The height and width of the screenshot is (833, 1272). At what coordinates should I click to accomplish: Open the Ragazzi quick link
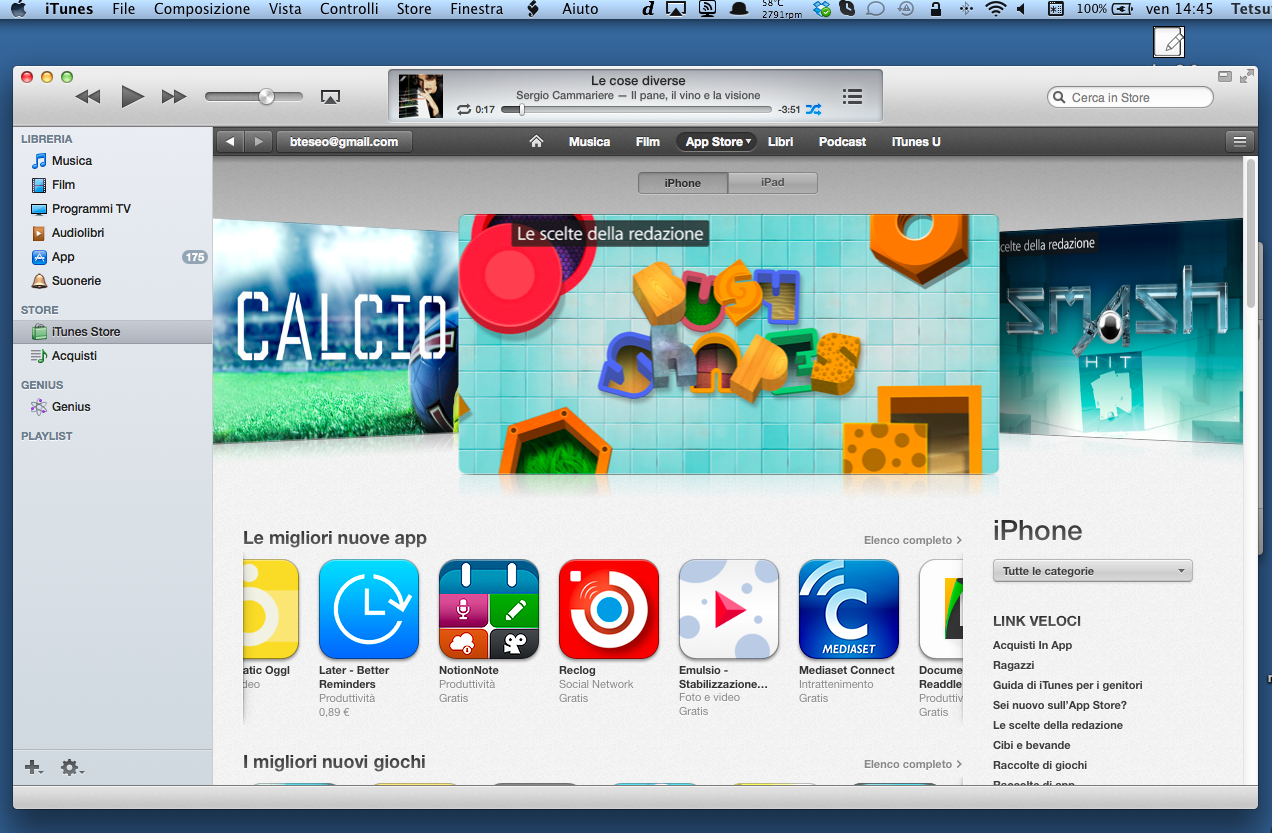click(1013, 665)
